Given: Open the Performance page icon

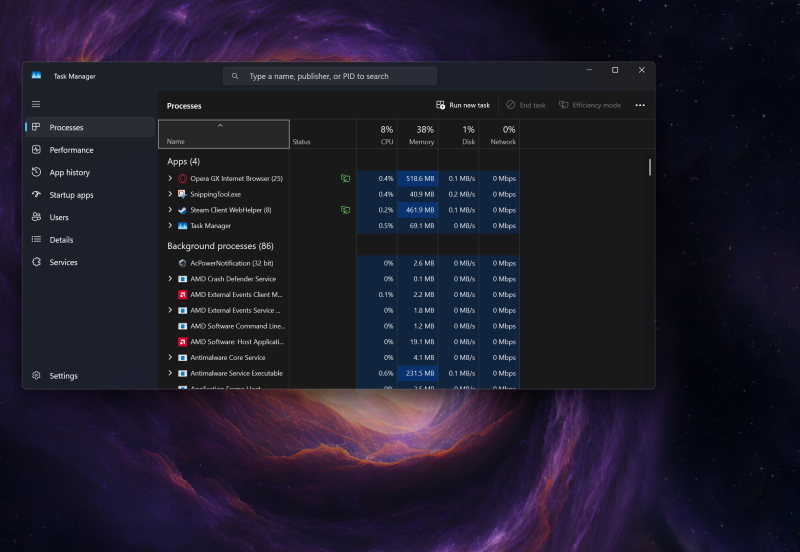Looking at the screenshot, I should (37, 150).
